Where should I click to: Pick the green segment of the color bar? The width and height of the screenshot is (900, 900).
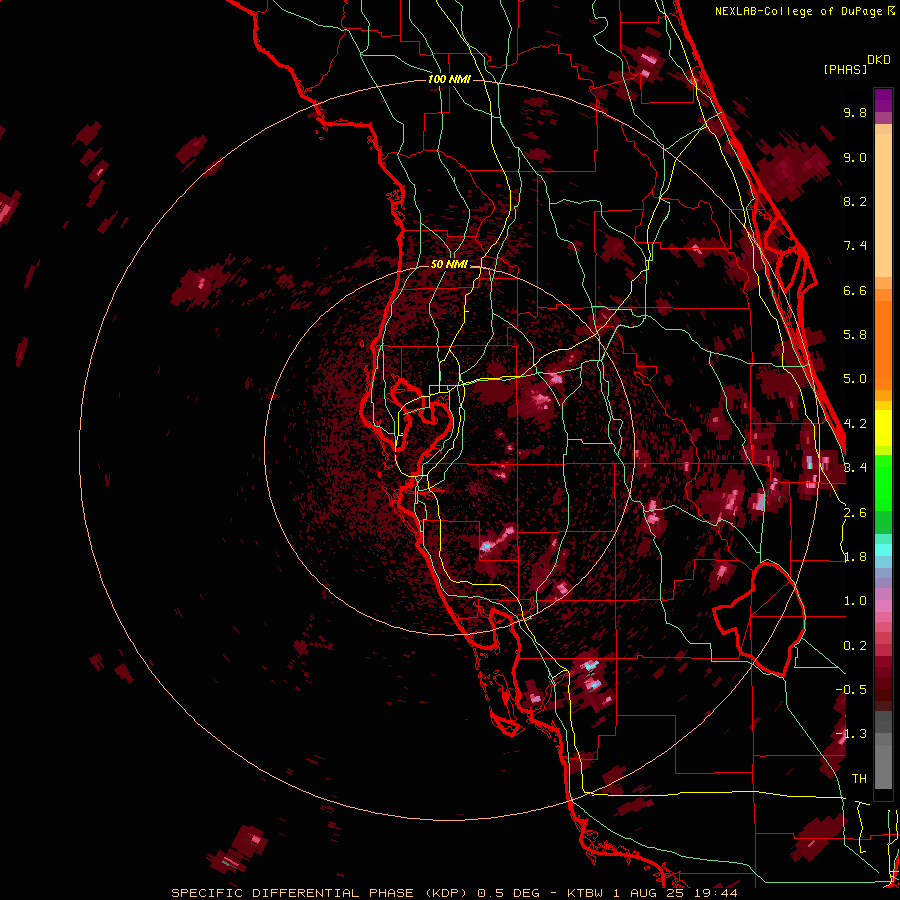883,483
